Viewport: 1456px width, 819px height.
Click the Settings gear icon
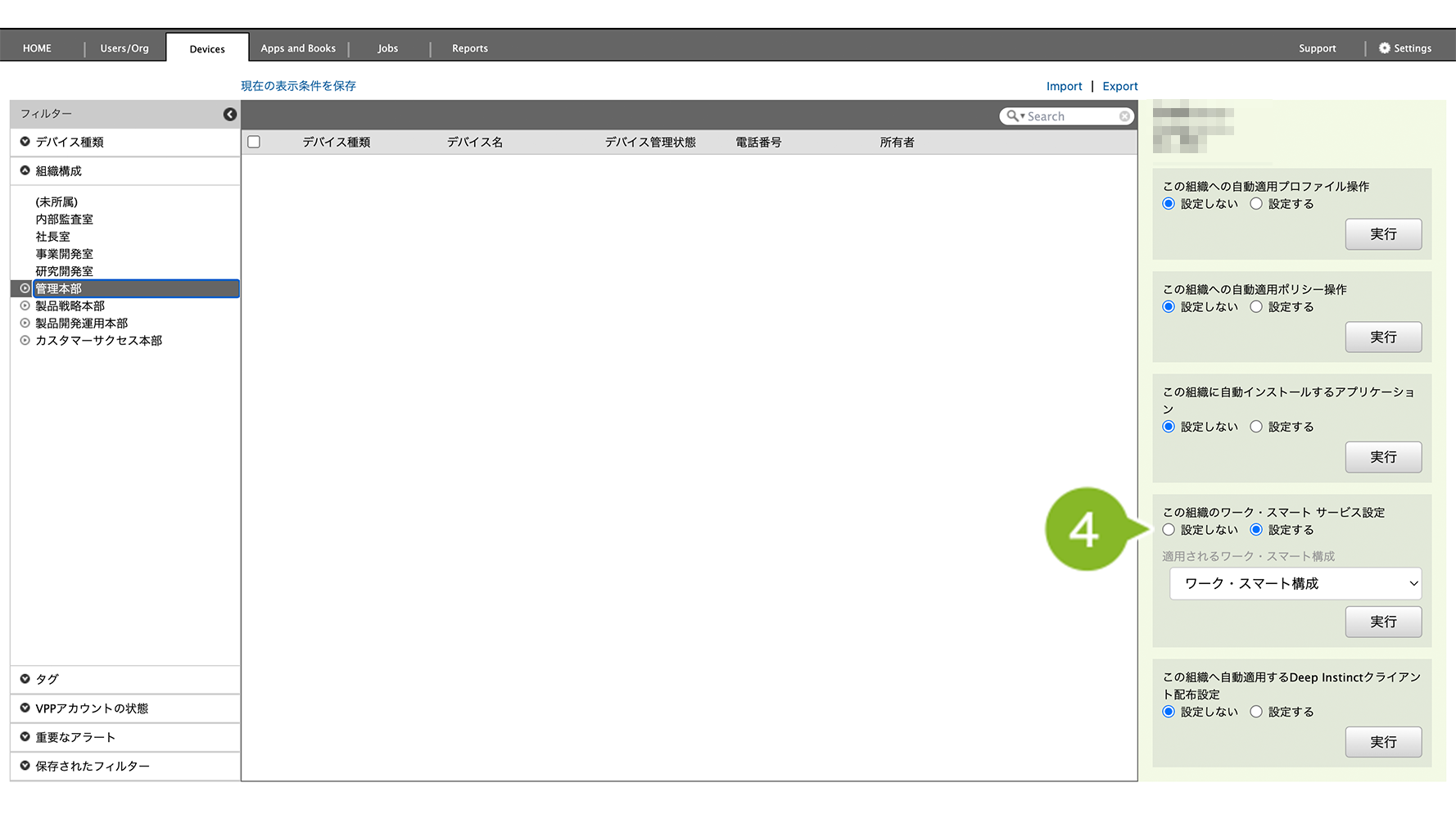(1384, 48)
